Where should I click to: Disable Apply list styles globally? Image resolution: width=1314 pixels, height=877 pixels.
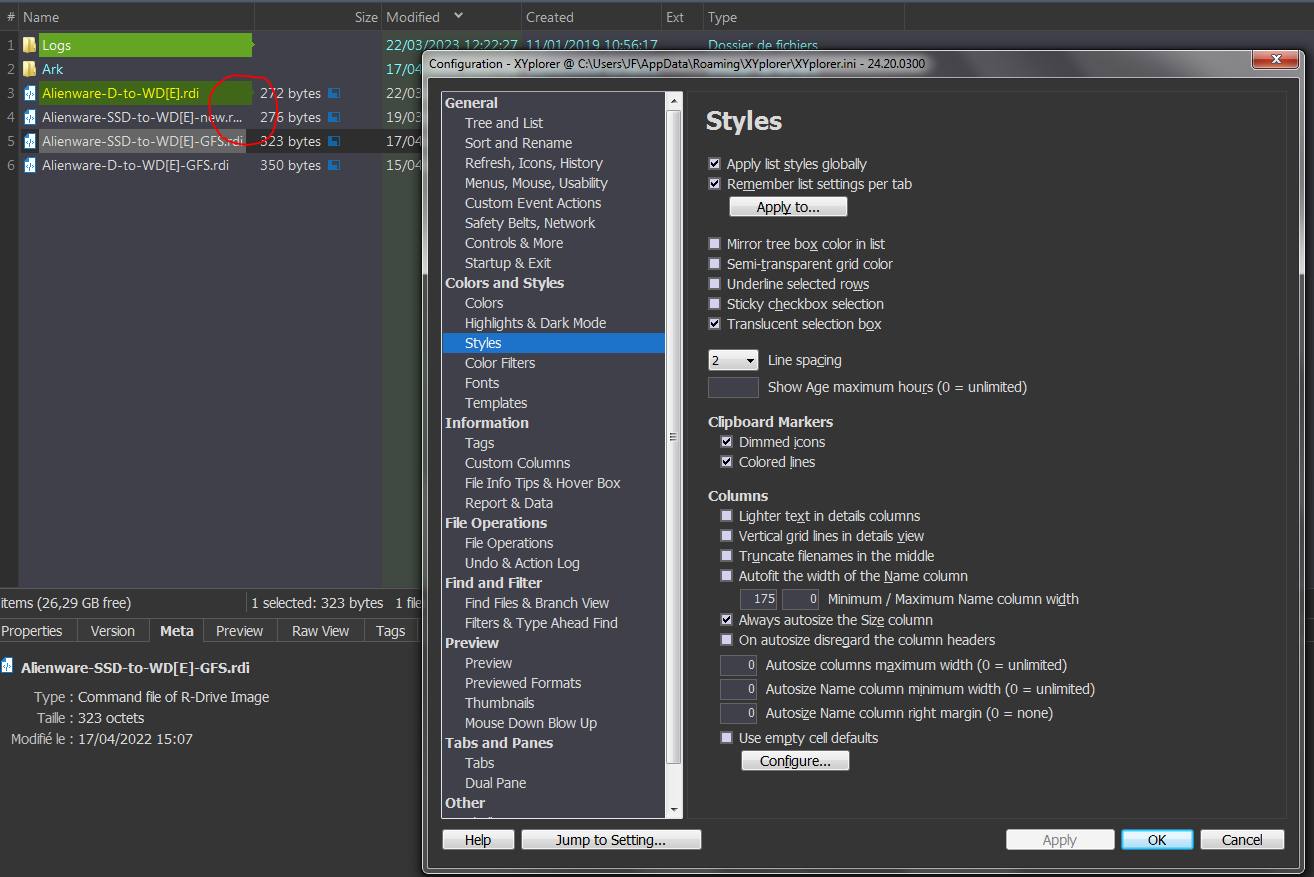714,164
